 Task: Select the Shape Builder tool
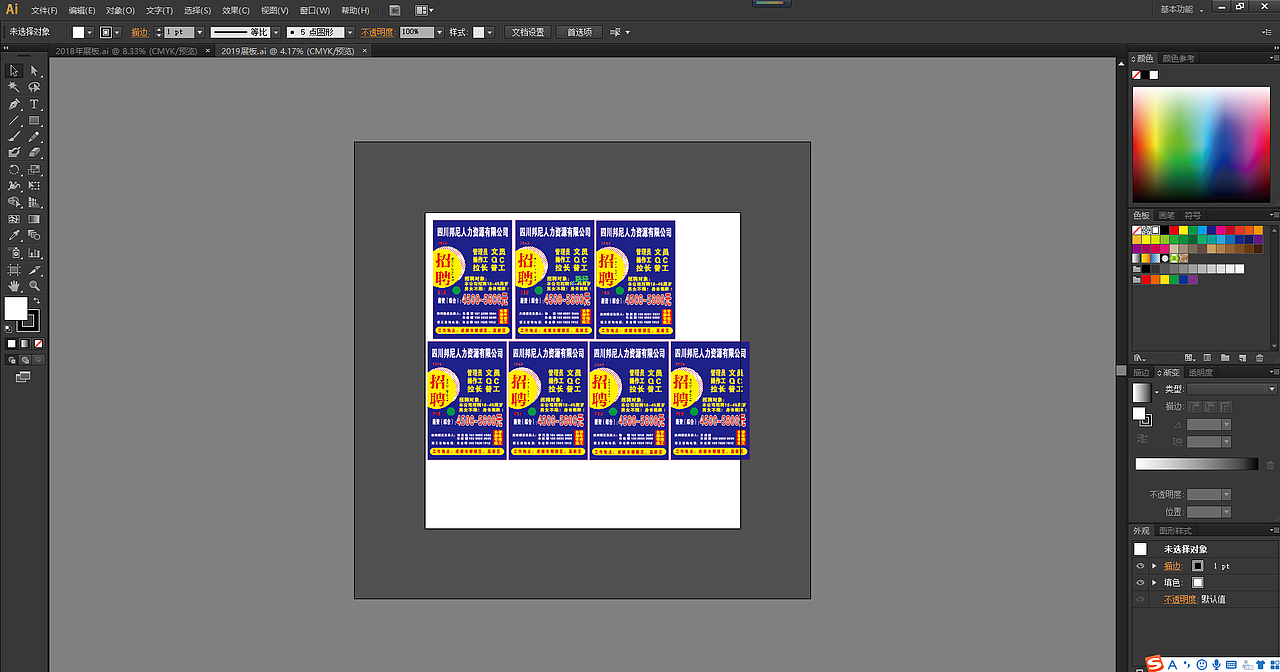pos(14,203)
